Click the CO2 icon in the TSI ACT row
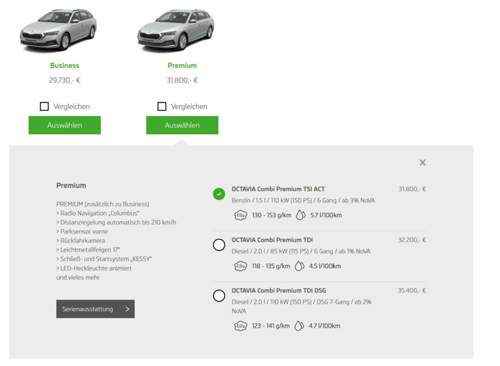500x366 pixels. coord(240,215)
